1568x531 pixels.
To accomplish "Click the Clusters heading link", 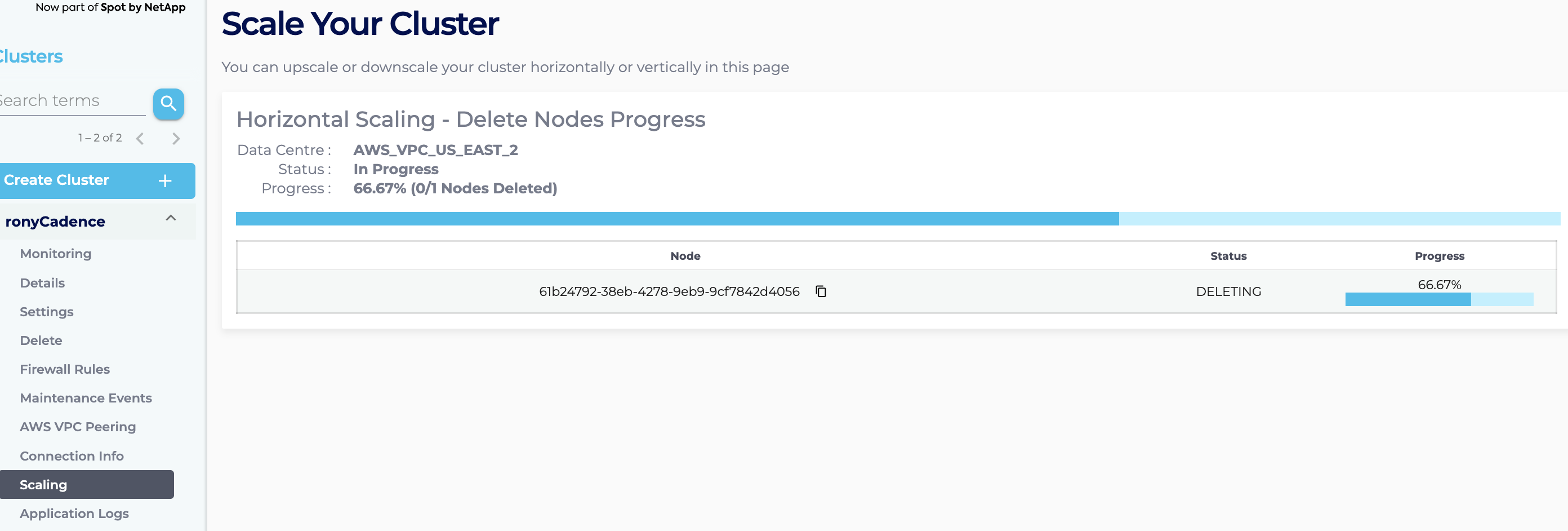I will click(30, 56).
